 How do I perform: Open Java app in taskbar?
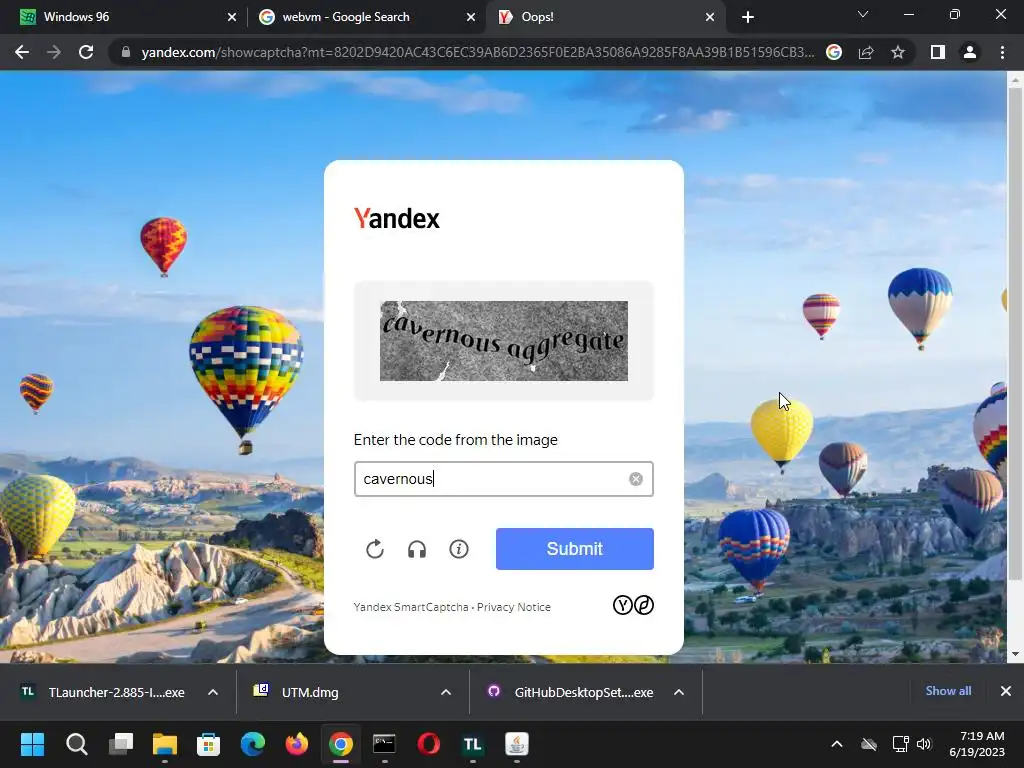coord(517,744)
